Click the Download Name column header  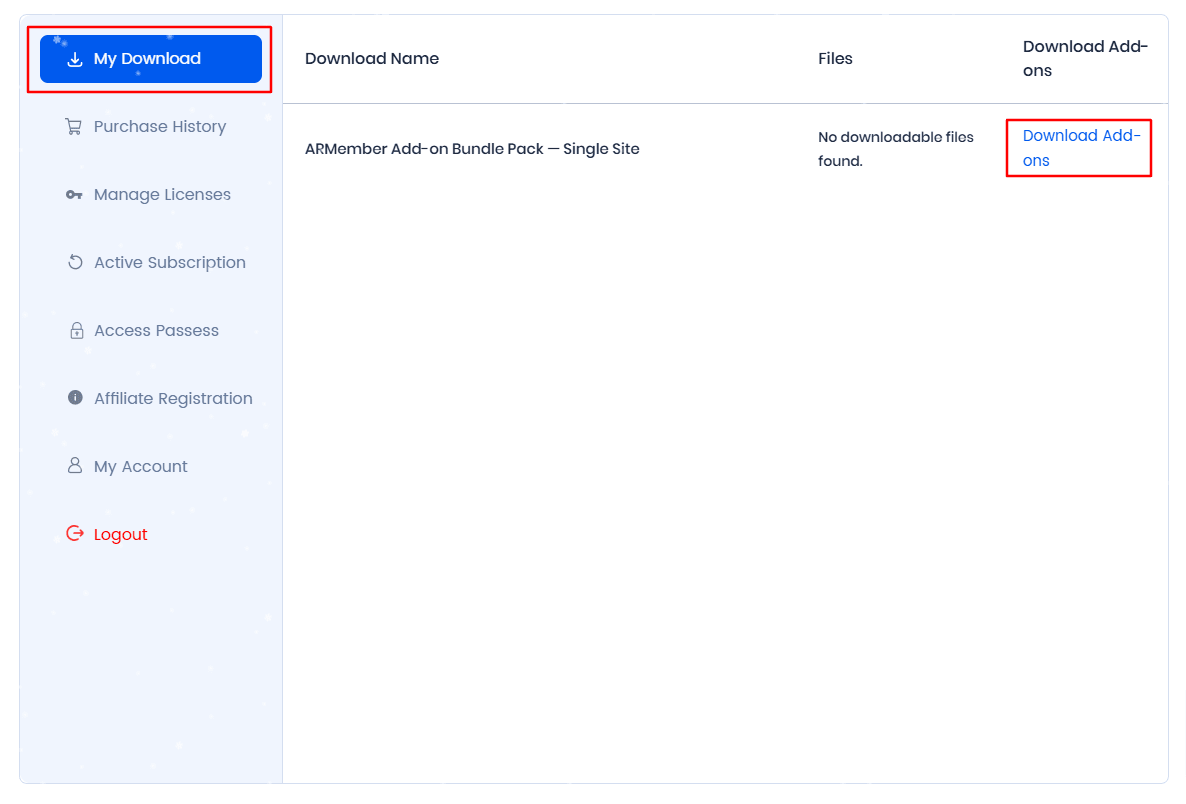coord(371,59)
